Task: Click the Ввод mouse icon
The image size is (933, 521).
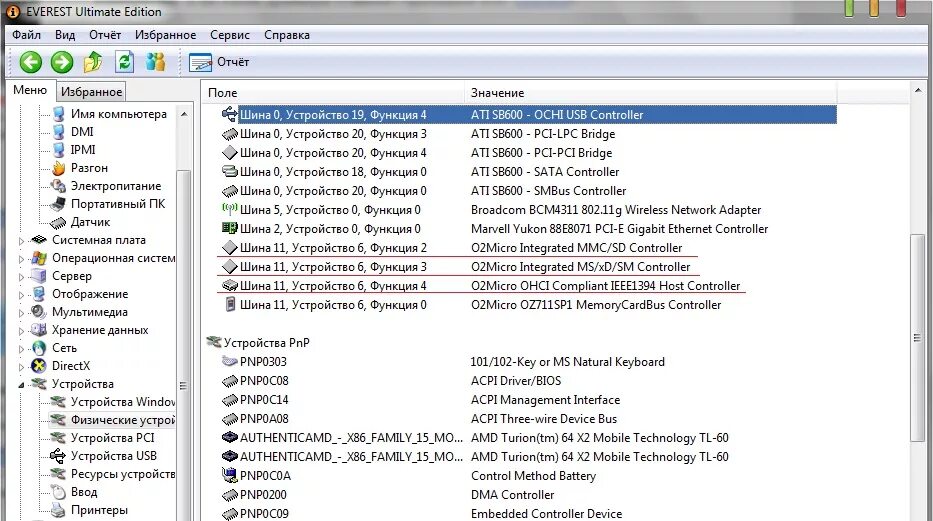Action: 58,492
